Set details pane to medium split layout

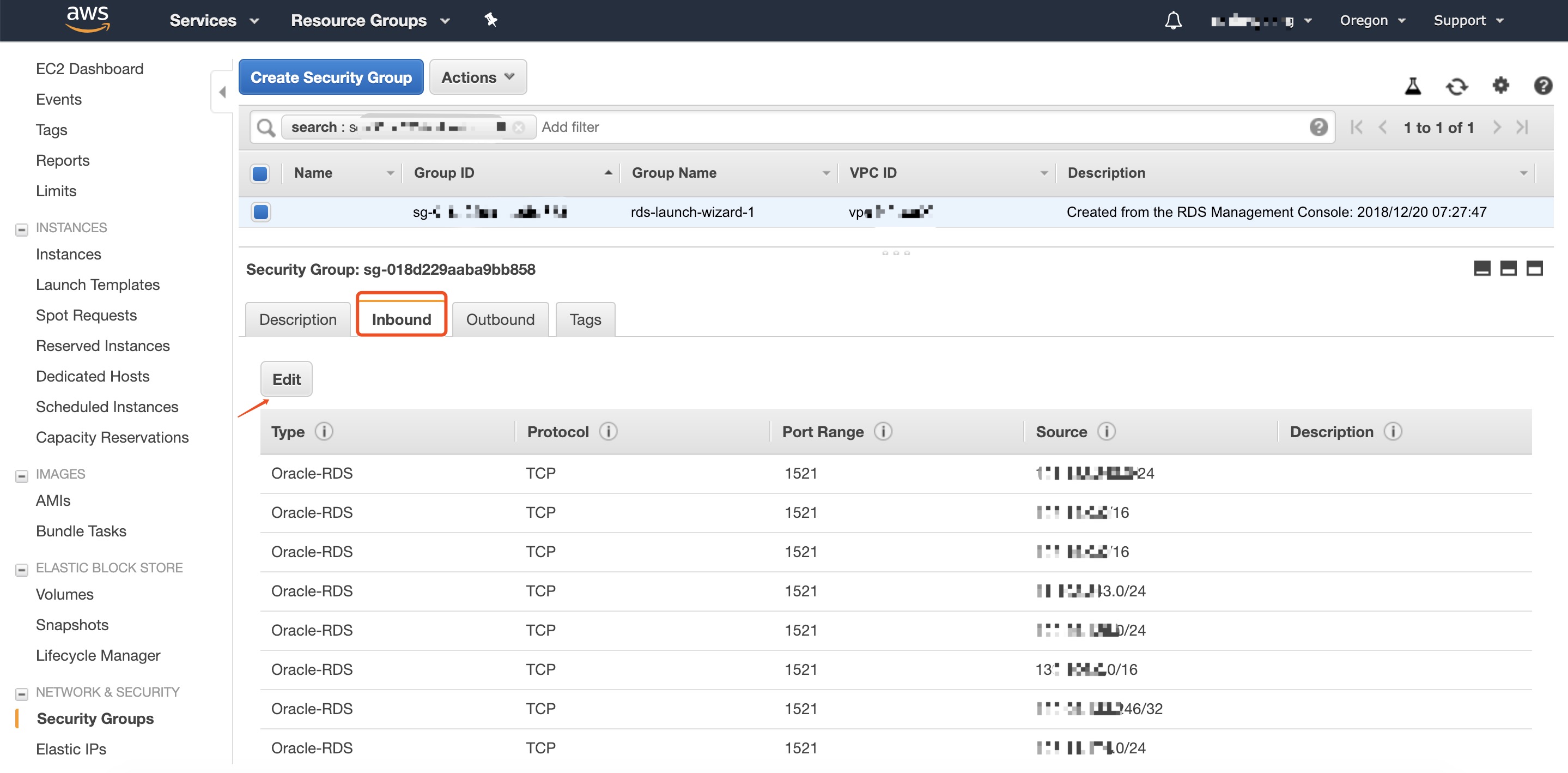click(1508, 268)
